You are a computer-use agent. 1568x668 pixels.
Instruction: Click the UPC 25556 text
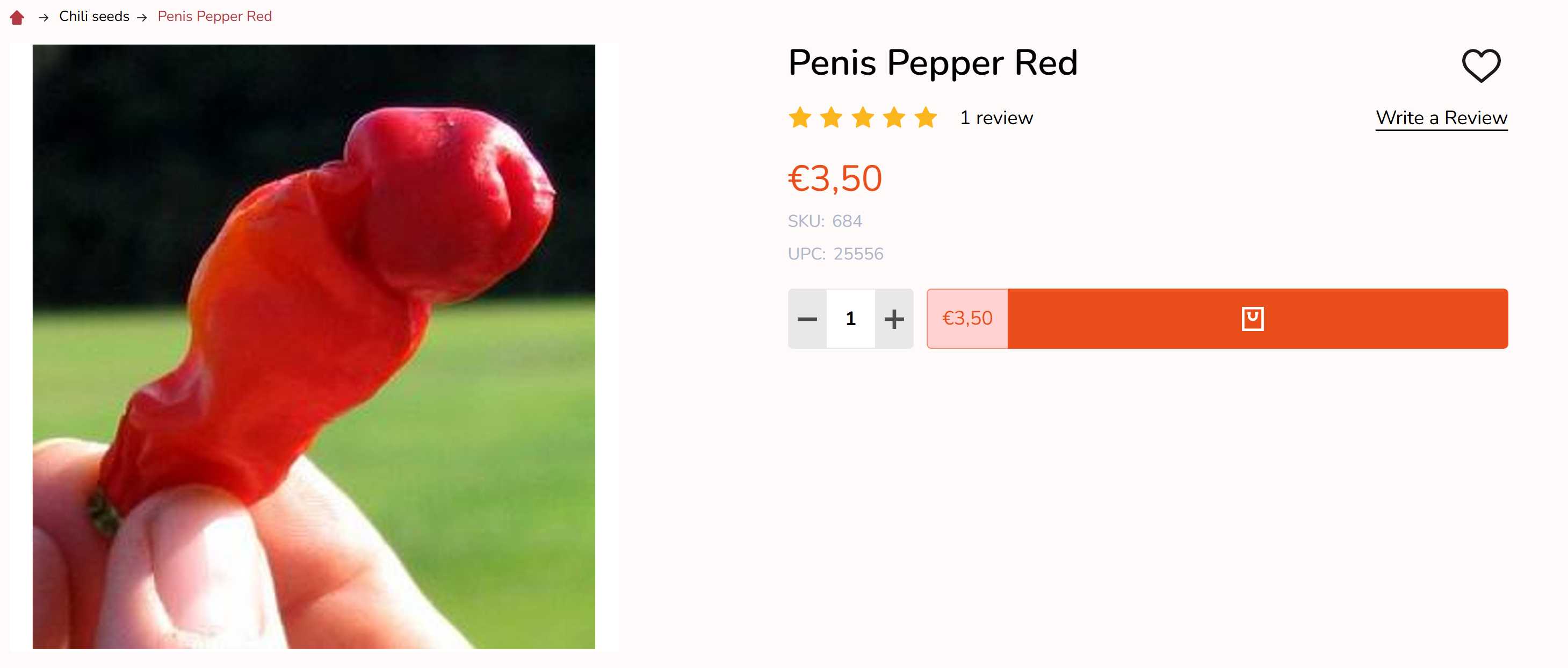pos(835,254)
